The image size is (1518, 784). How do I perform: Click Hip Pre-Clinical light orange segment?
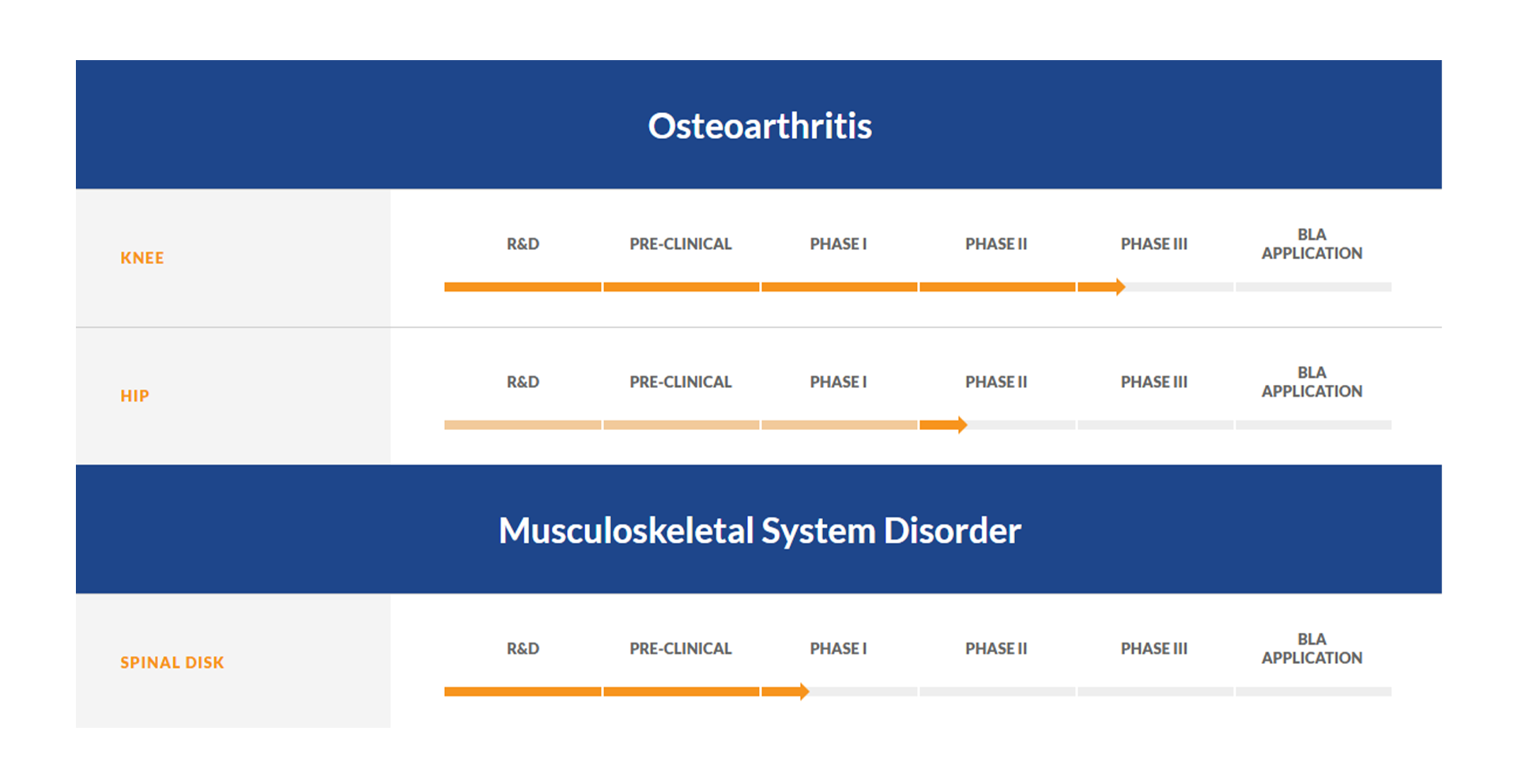[x=682, y=425]
